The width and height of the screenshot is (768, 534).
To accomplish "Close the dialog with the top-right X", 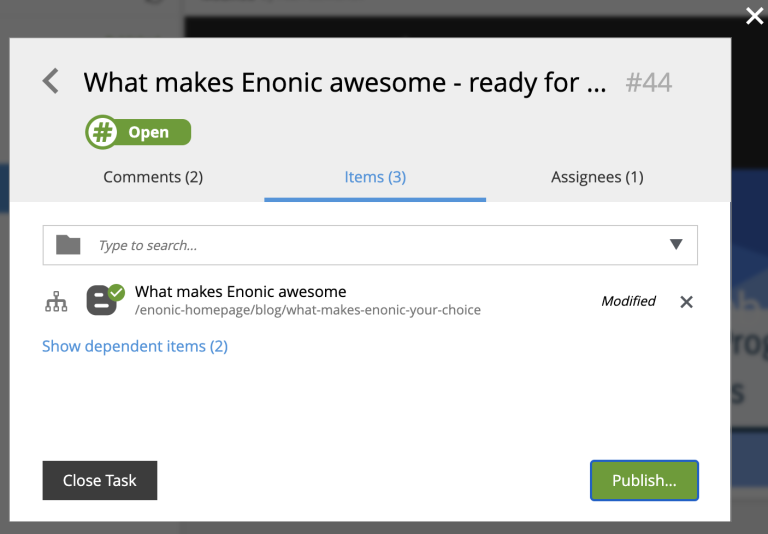I will [x=755, y=16].
